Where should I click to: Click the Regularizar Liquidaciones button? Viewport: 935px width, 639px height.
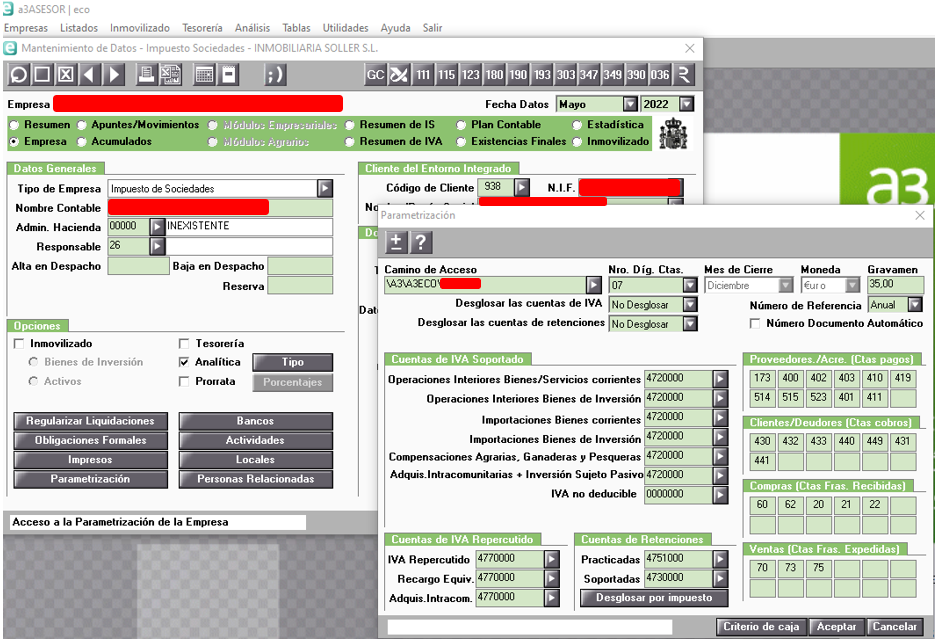coord(91,421)
